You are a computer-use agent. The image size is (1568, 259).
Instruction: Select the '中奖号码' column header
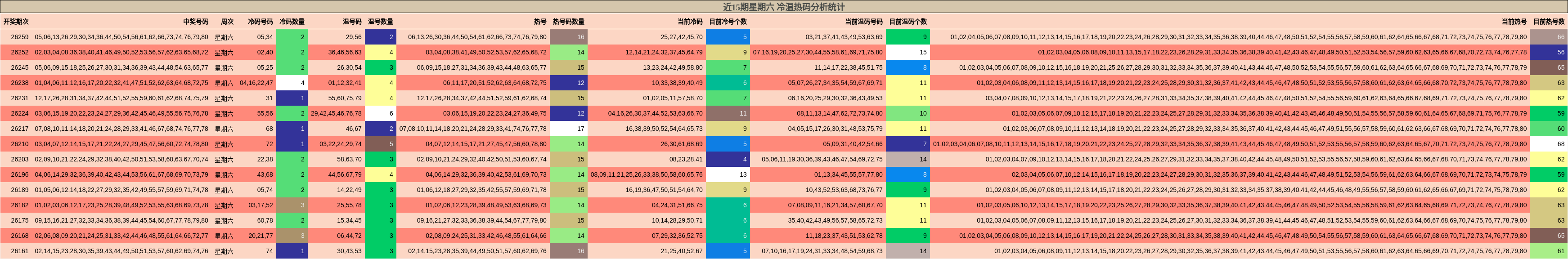tap(195, 21)
